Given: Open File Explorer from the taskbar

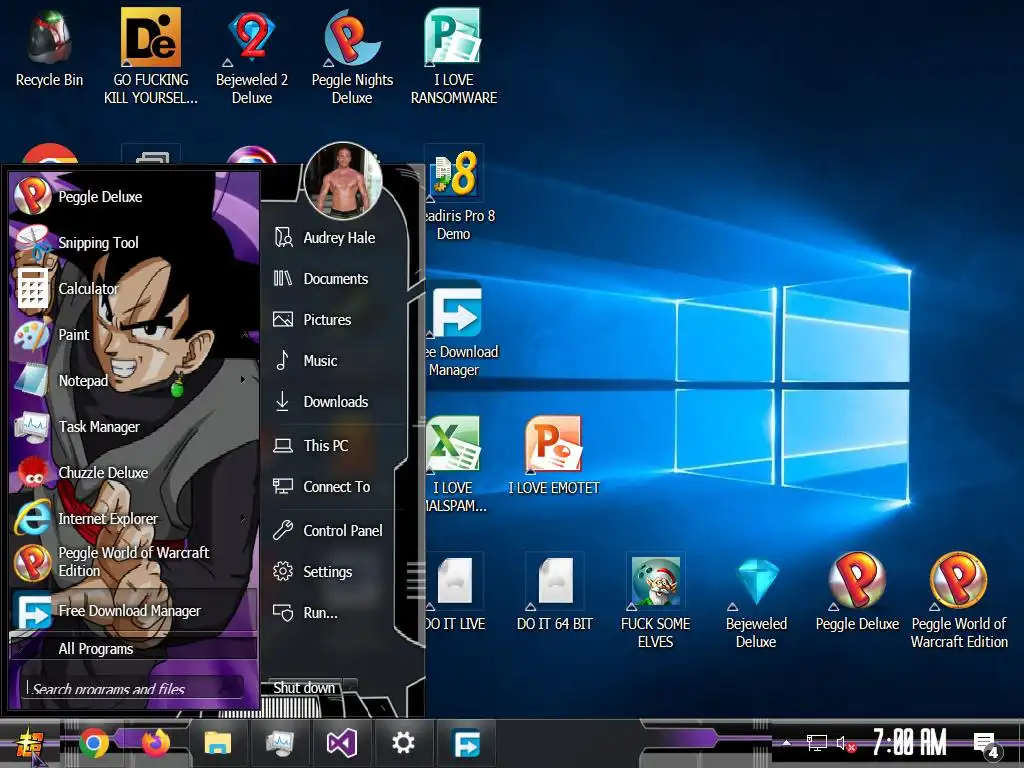Looking at the screenshot, I should 218,743.
